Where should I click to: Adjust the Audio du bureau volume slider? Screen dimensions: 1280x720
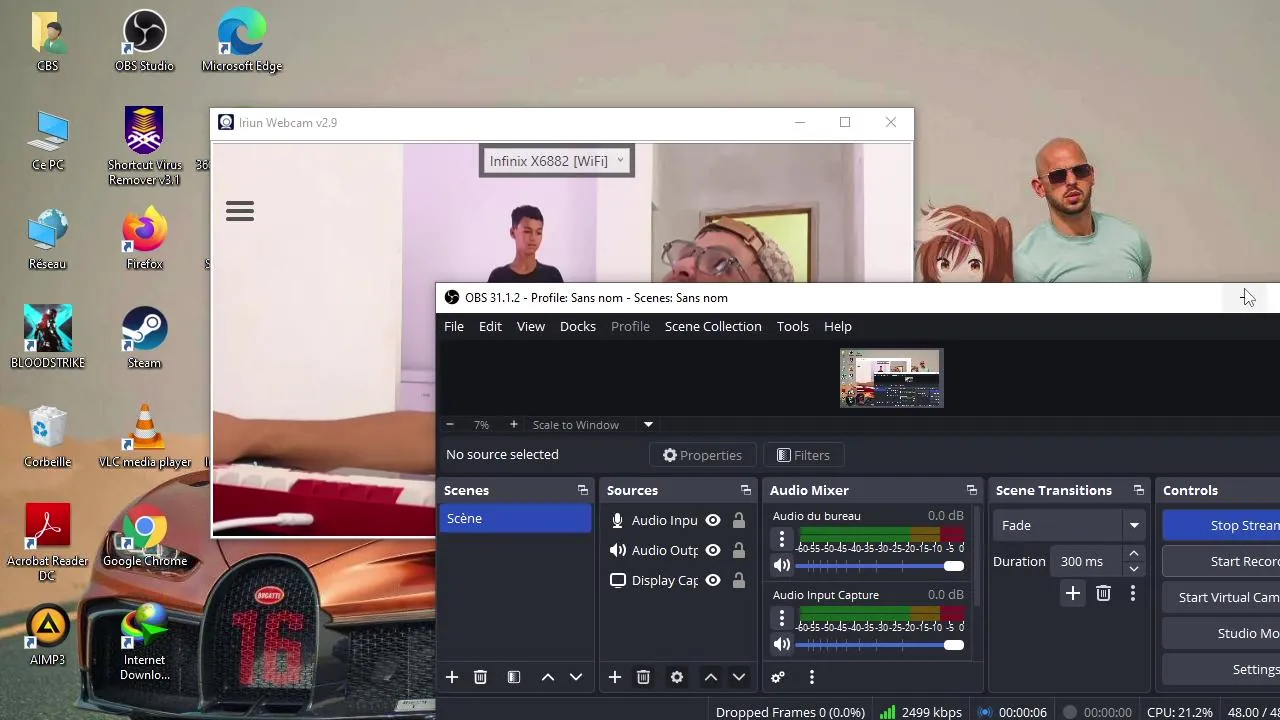coord(880,566)
